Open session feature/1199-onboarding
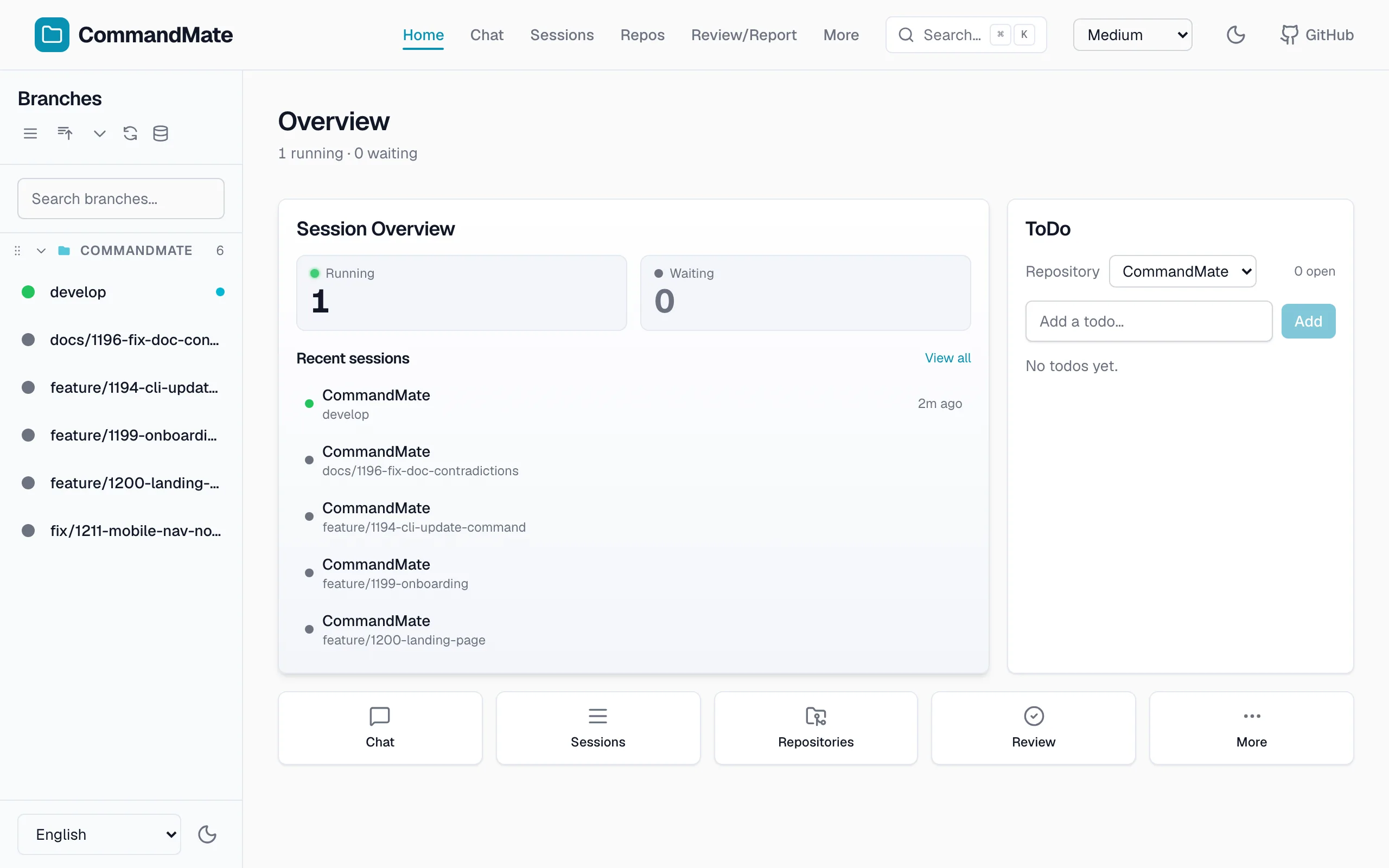 click(x=634, y=573)
